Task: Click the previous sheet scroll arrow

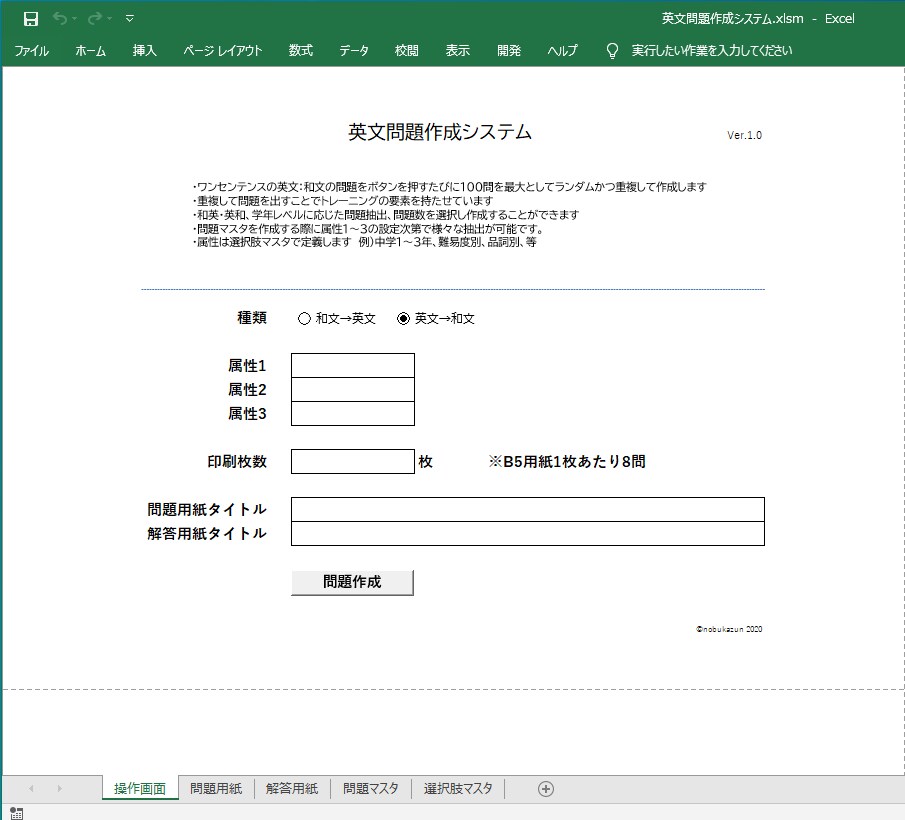Action: pyautogui.click(x=31, y=788)
